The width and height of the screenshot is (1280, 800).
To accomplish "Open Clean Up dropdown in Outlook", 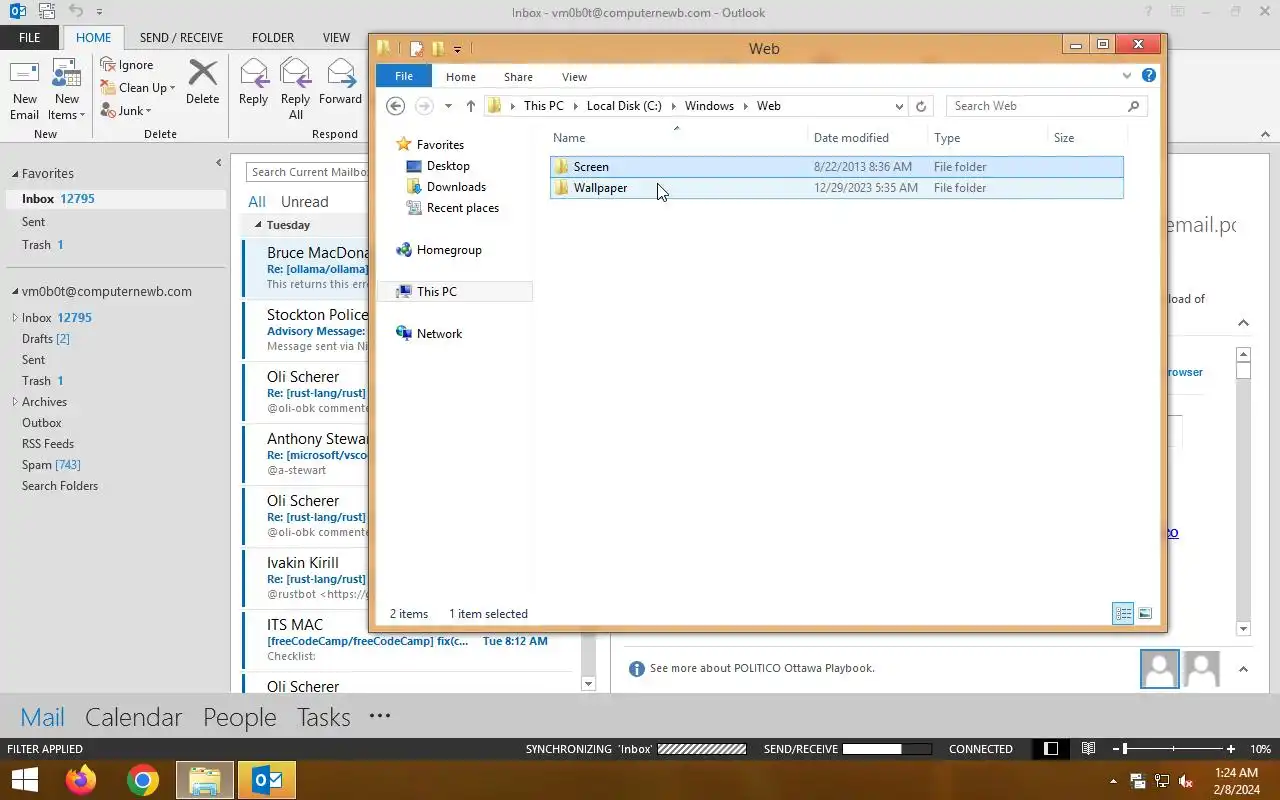I will (x=138, y=88).
